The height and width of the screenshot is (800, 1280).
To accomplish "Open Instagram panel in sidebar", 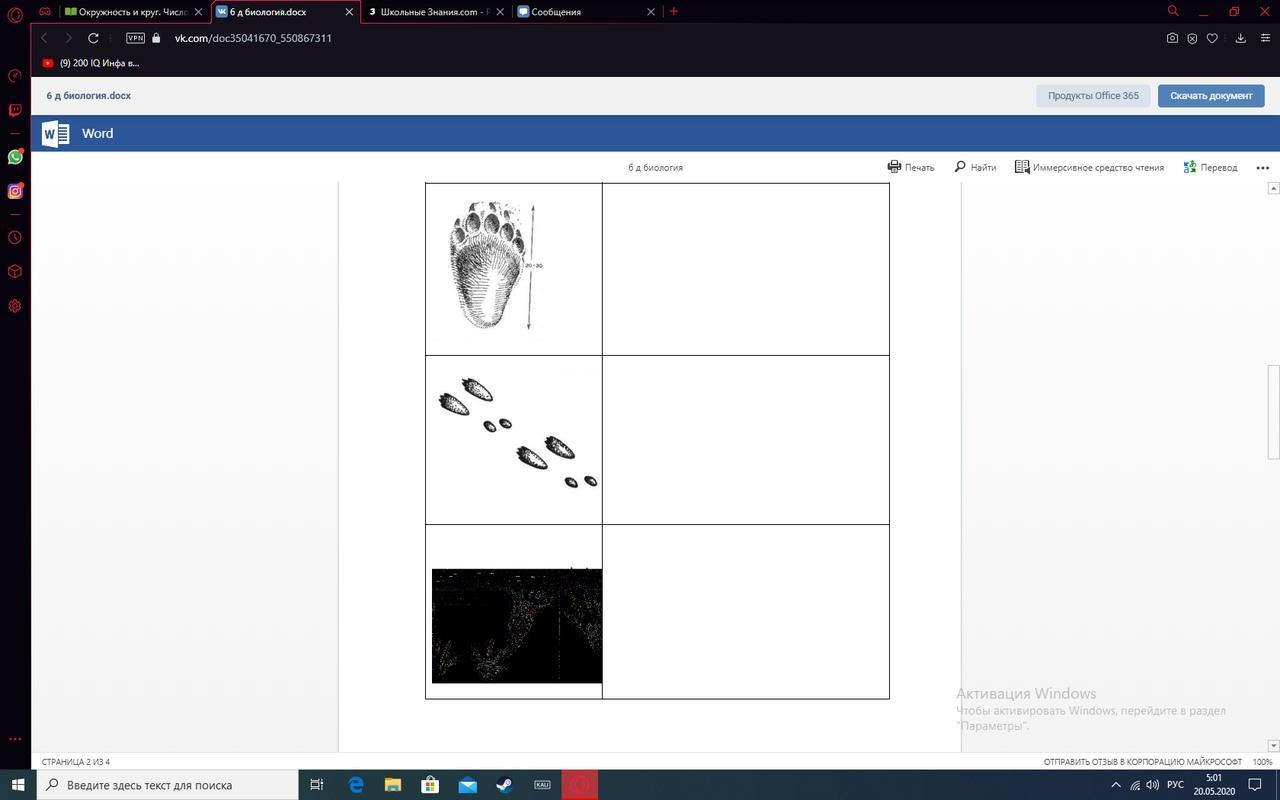I will [15, 191].
